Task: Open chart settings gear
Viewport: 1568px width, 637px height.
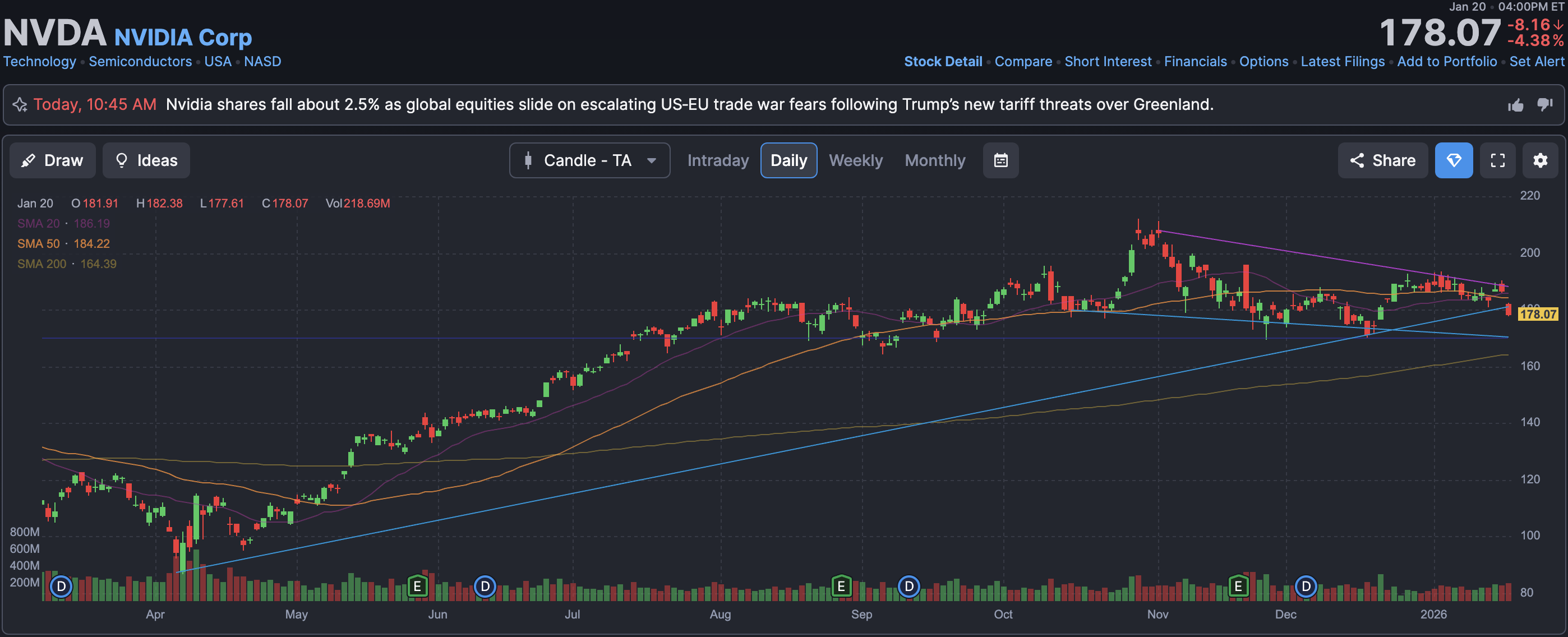Action: click(1540, 160)
